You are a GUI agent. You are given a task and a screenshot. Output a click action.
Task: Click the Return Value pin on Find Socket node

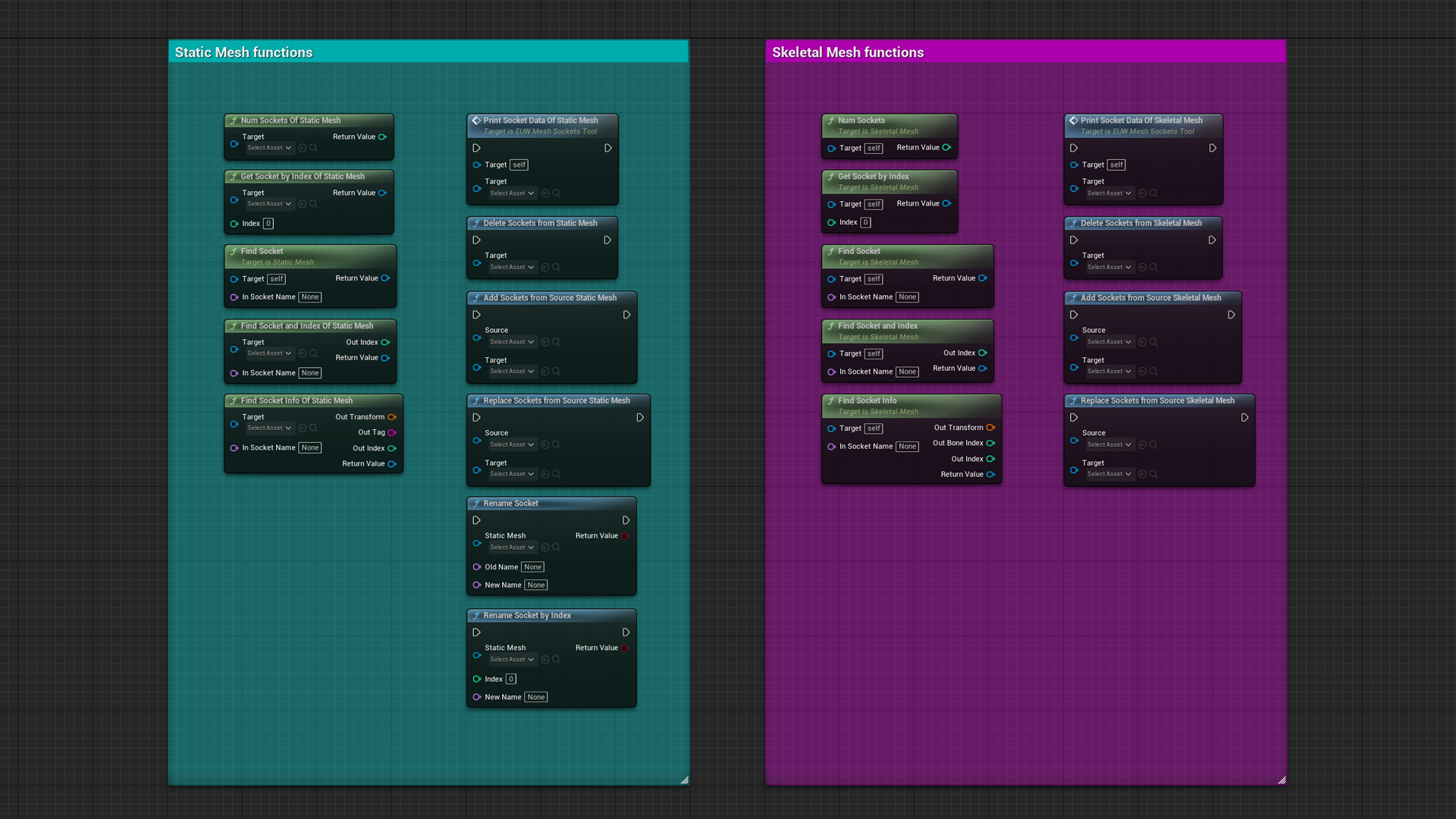pos(384,278)
